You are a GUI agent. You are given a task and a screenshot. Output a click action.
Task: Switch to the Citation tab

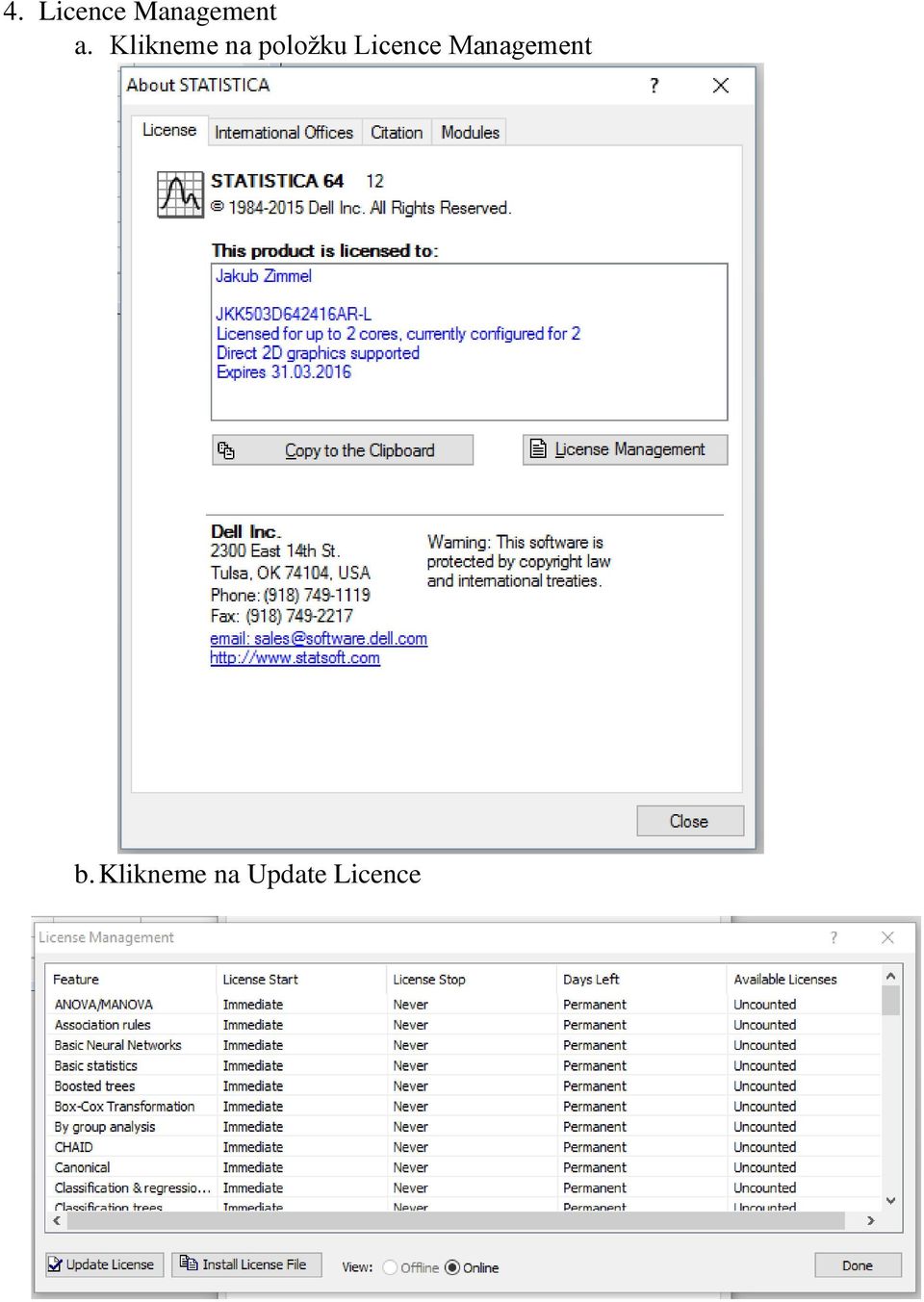pos(397,133)
